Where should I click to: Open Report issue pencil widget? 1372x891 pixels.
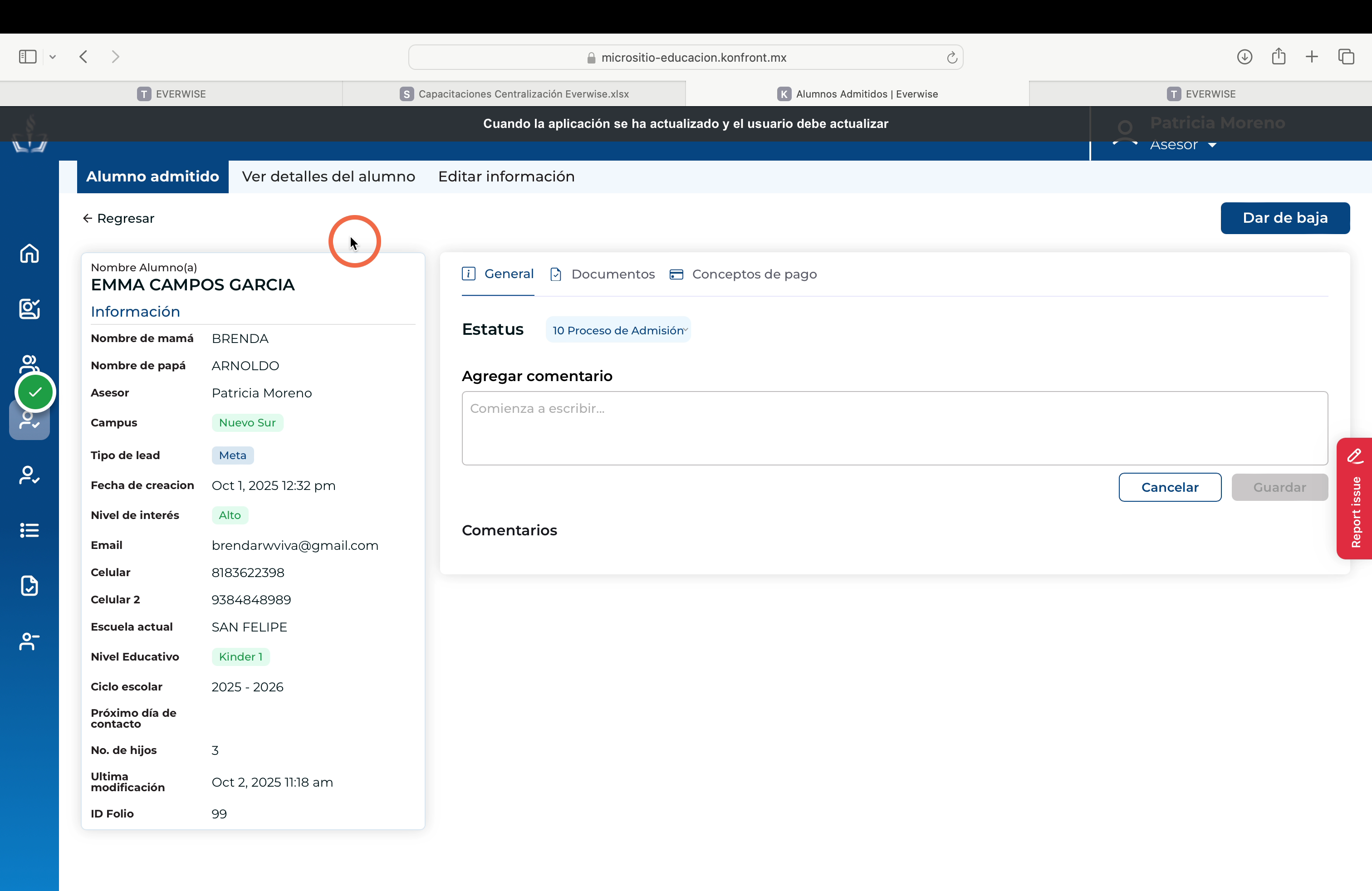tap(1355, 499)
